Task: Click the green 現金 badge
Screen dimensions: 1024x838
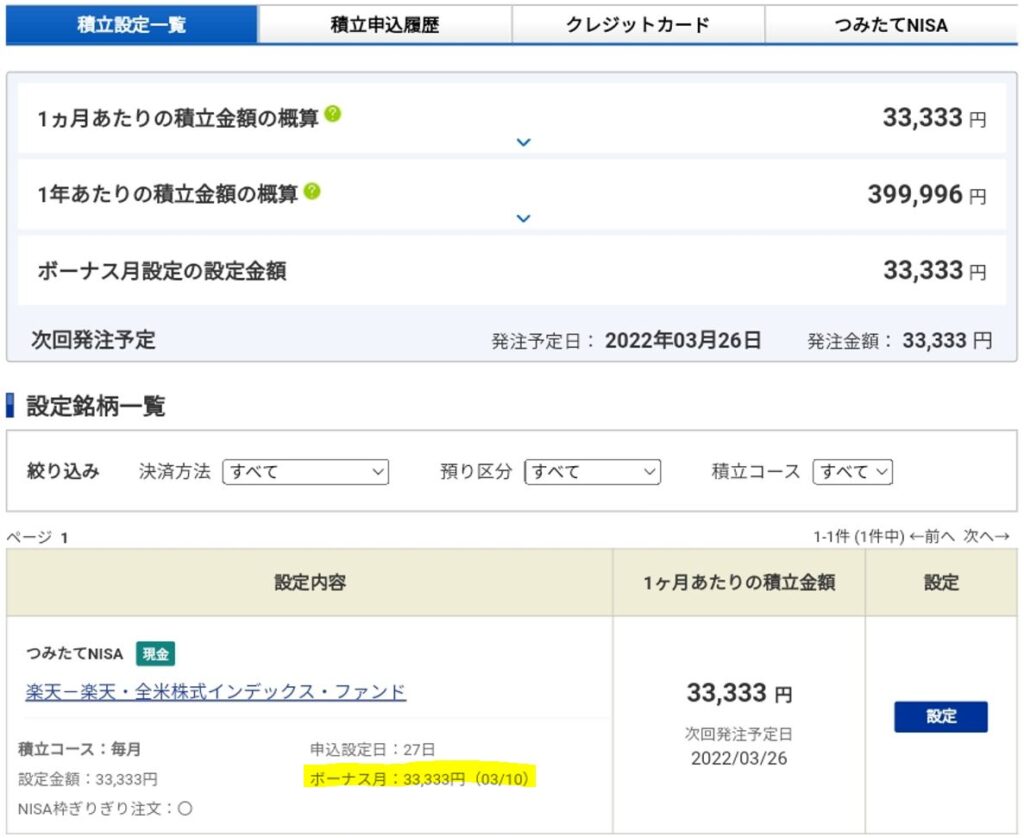Action: (155, 654)
